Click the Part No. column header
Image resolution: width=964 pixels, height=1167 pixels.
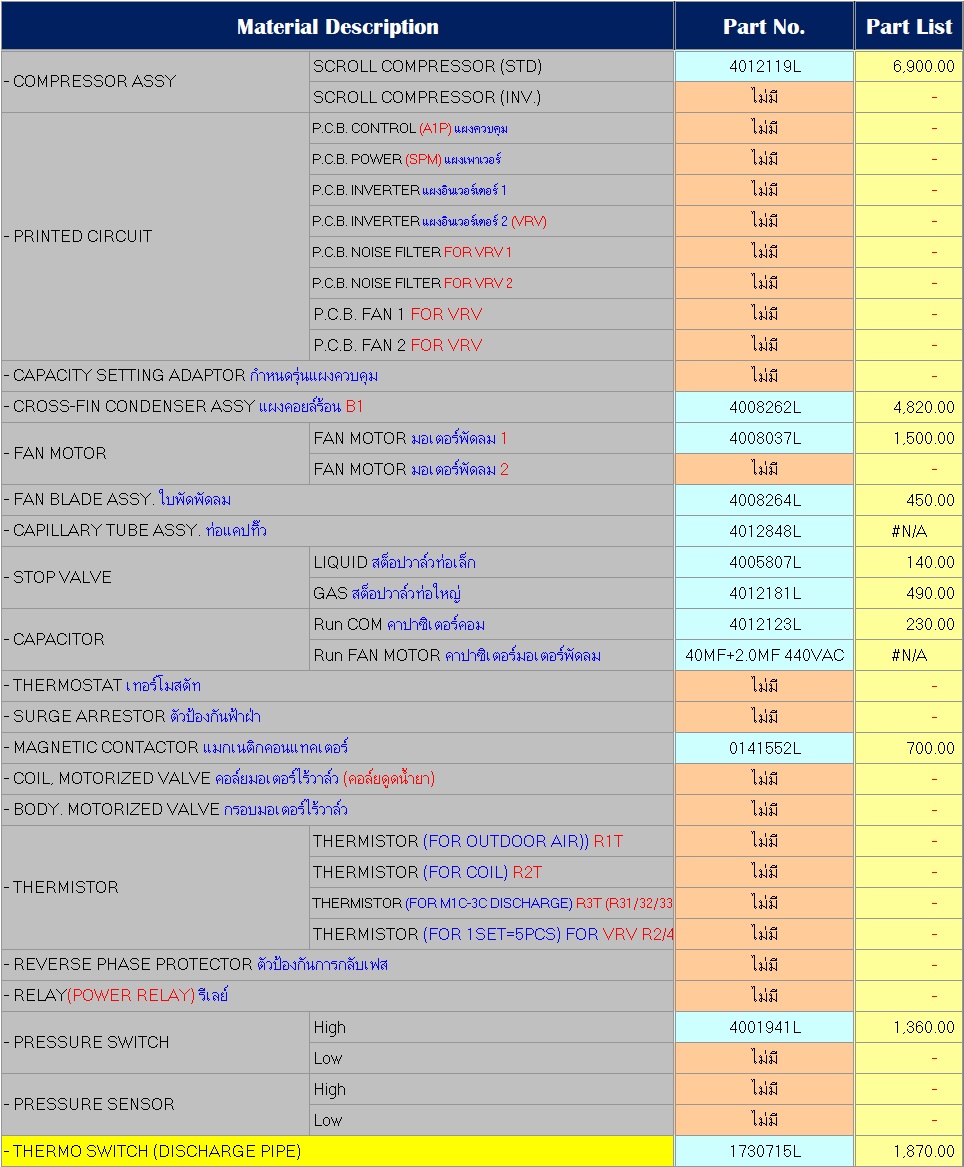tap(764, 26)
